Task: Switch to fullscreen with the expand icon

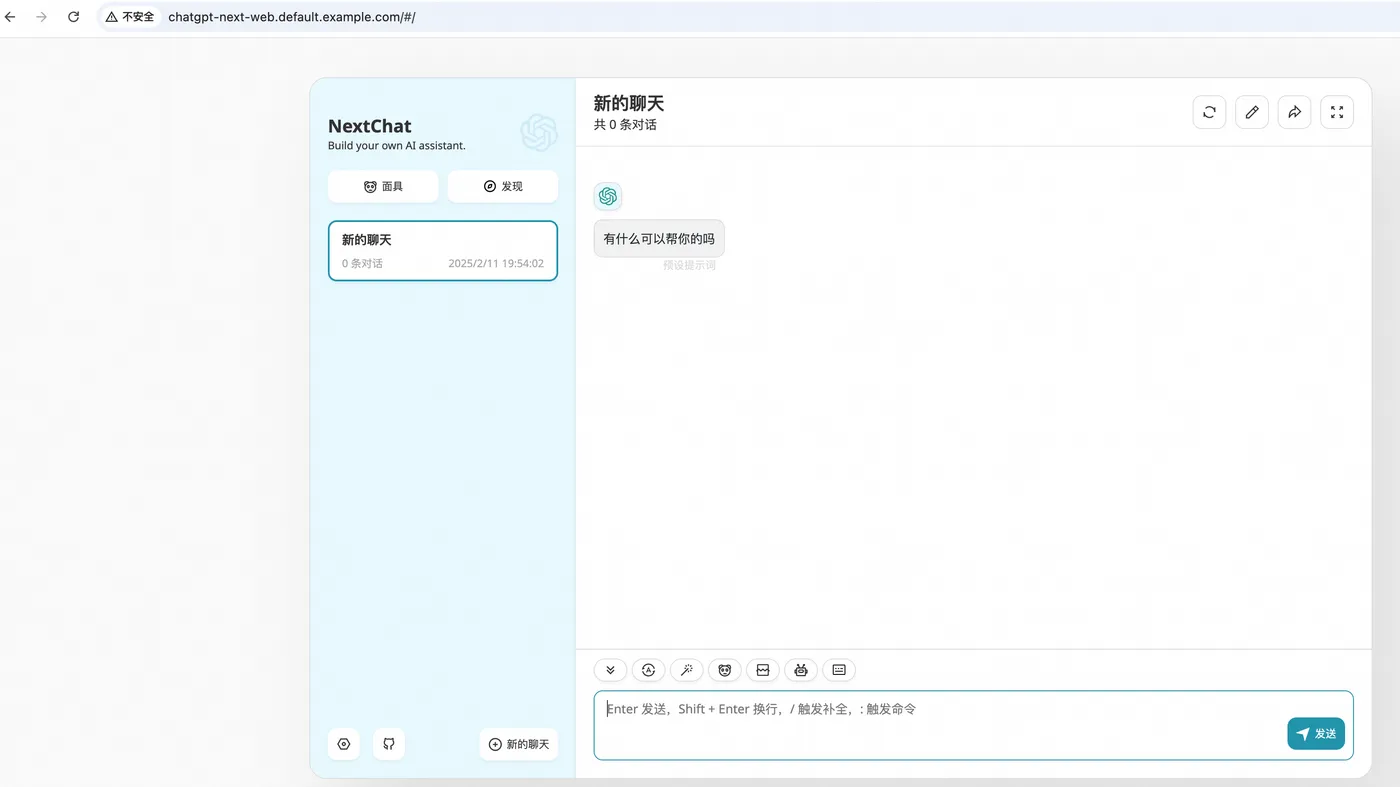Action: [1337, 112]
